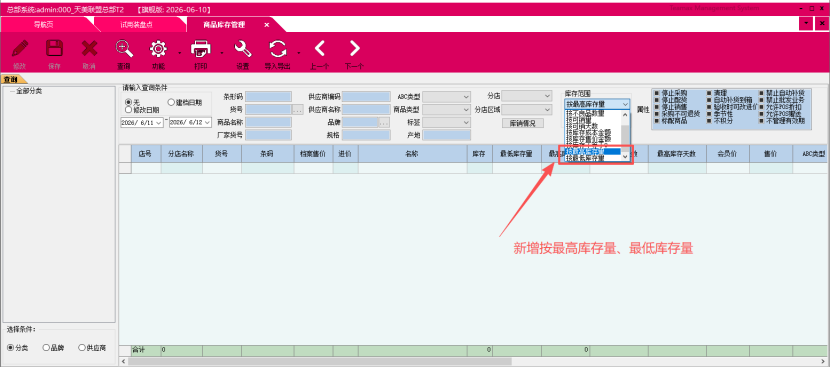
Task: Select the 分类 radio button
Action: 17,348
